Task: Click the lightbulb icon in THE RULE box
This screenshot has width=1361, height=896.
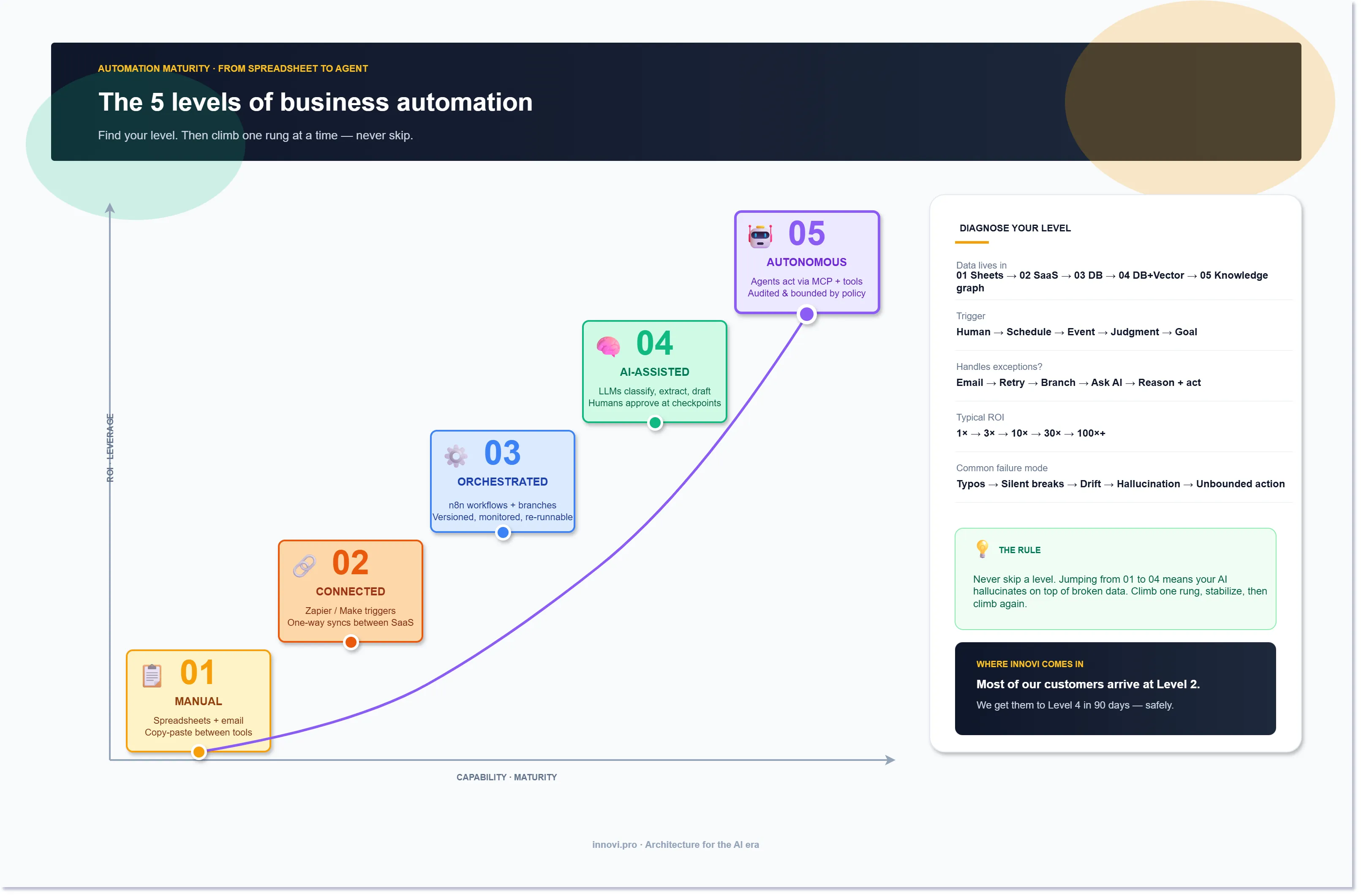Action: tap(983, 549)
